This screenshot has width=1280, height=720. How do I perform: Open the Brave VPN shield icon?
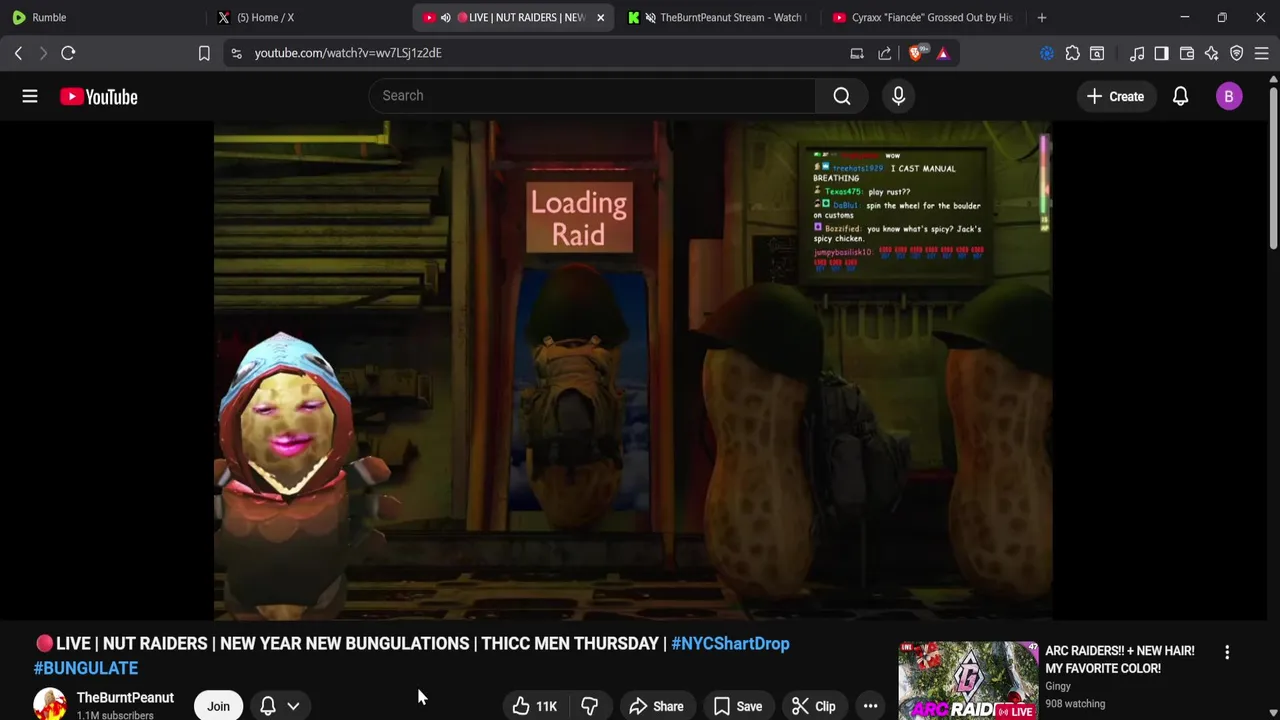coord(1237,53)
